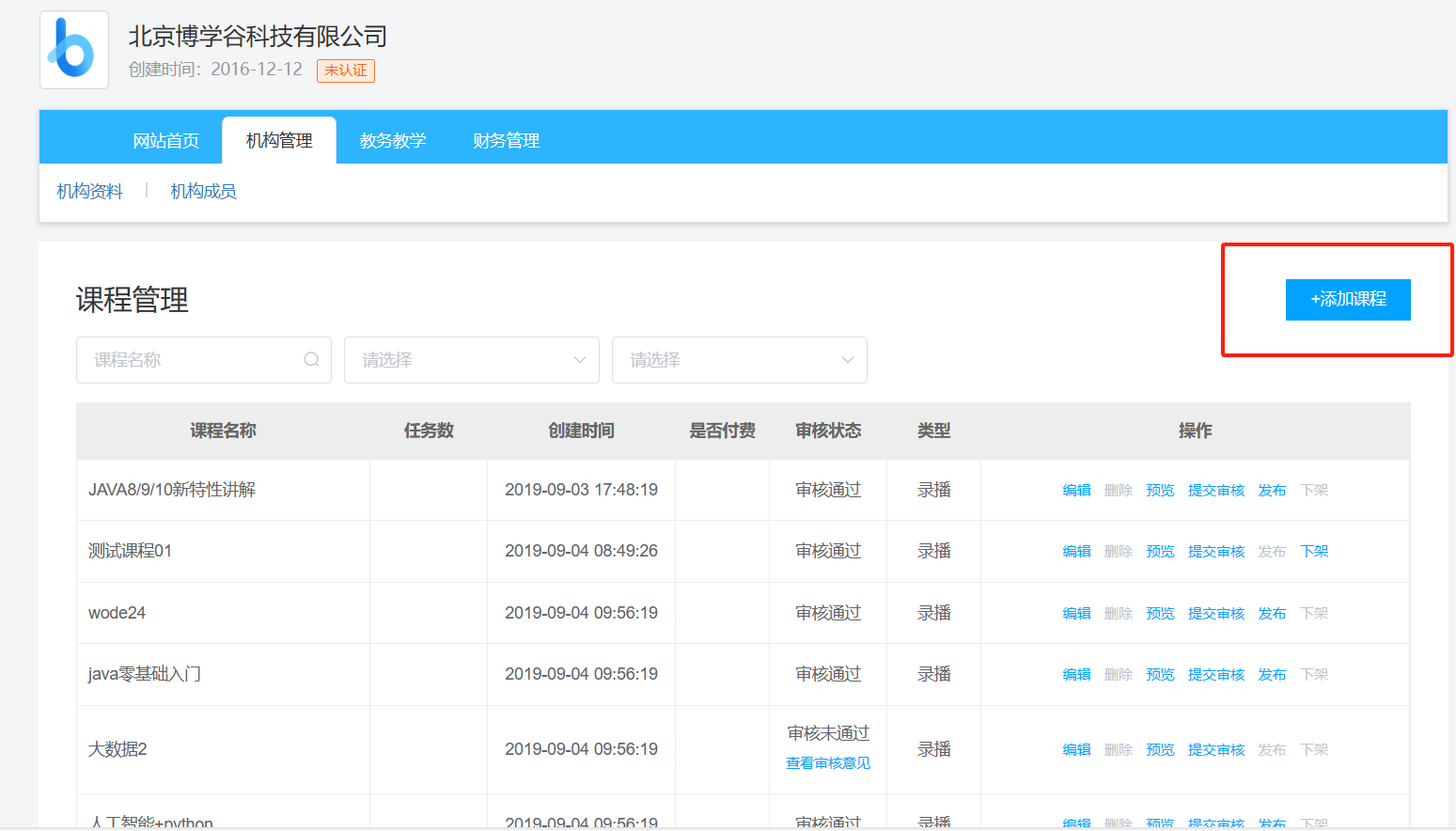Click 预览 for 测试课程01

1161,552
